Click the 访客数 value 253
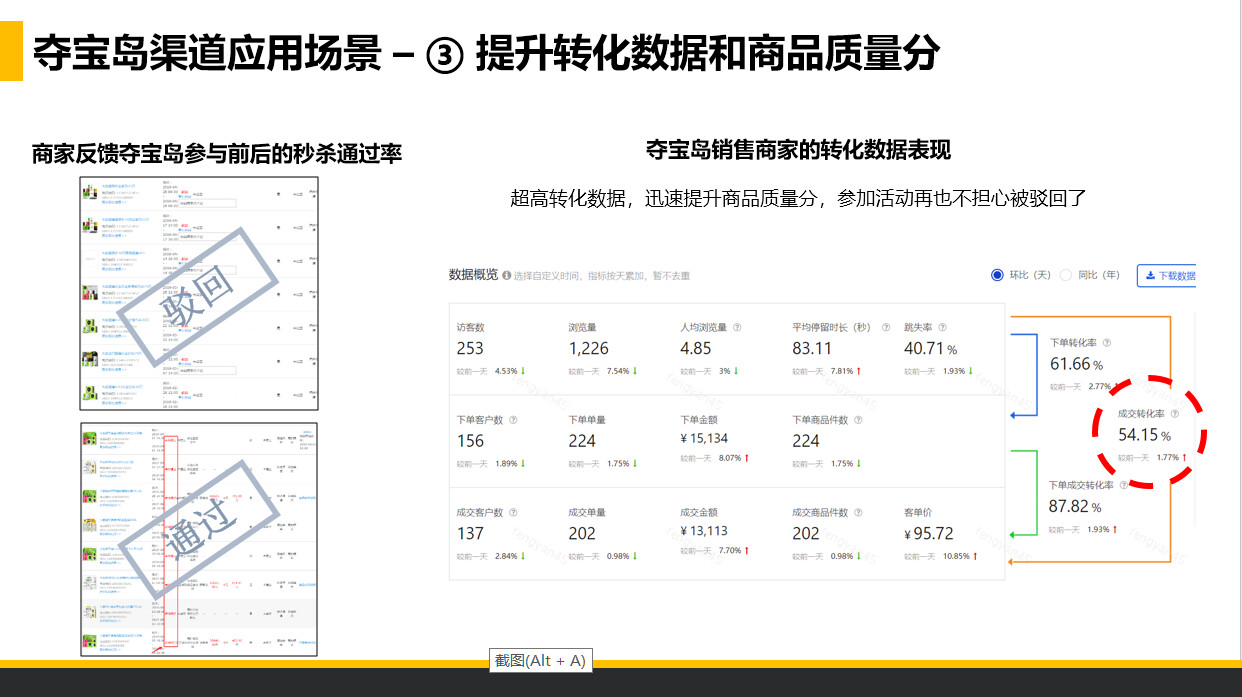This screenshot has height=697, width=1242. tap(470, 348)
